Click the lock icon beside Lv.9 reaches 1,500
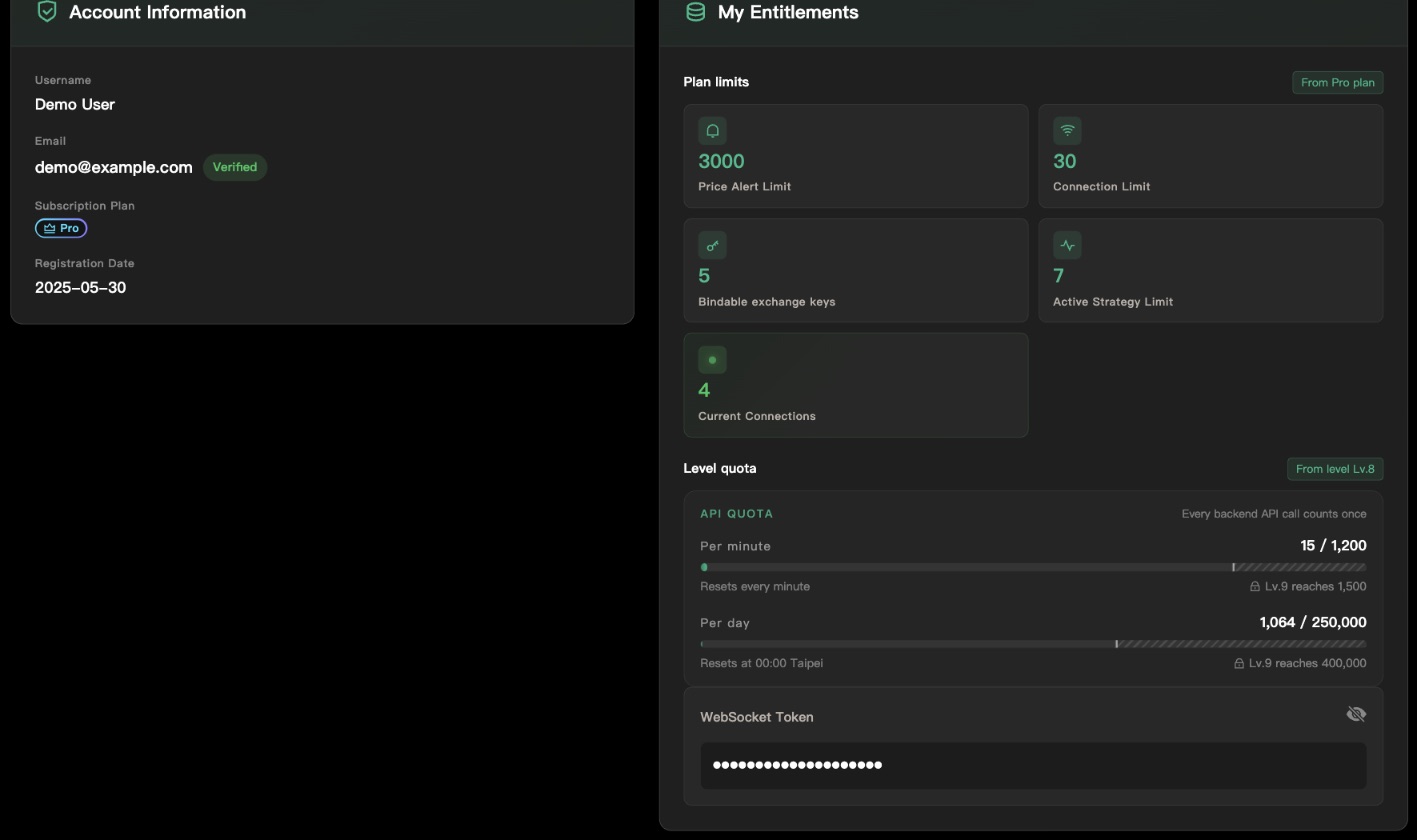Image resolution: width=1417 pixels, height=840 pixels. [x=1255, y=586]
